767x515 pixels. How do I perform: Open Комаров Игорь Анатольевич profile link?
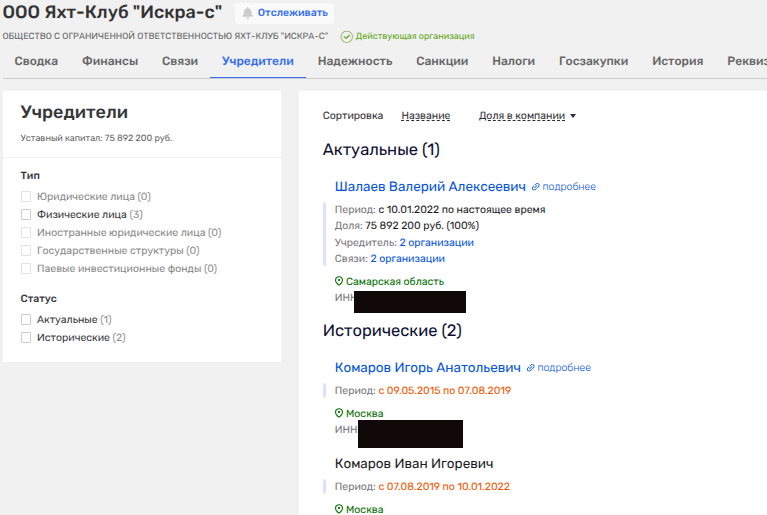tap(428, 368)
